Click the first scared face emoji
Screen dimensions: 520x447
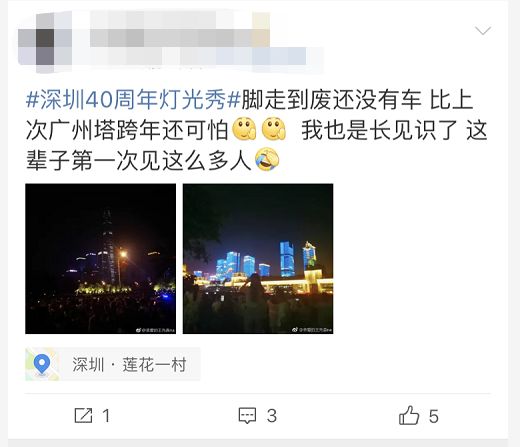244,129
